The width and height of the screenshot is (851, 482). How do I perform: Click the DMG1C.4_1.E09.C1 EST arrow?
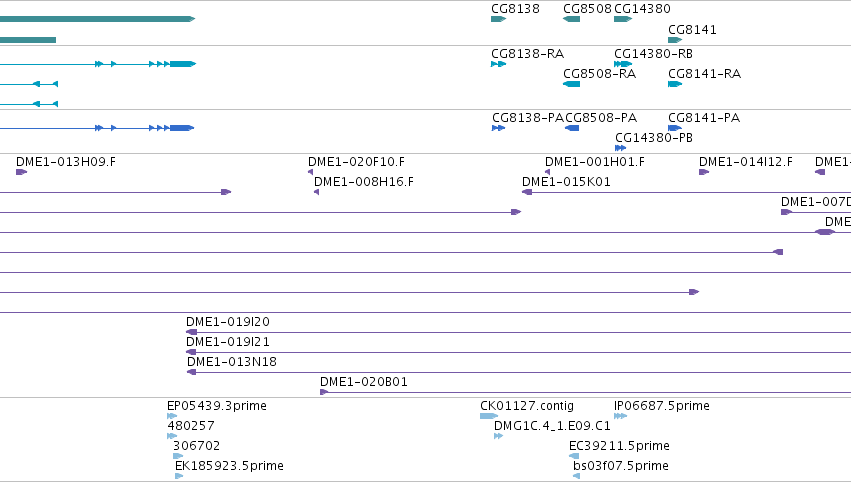tap(498, 436)
